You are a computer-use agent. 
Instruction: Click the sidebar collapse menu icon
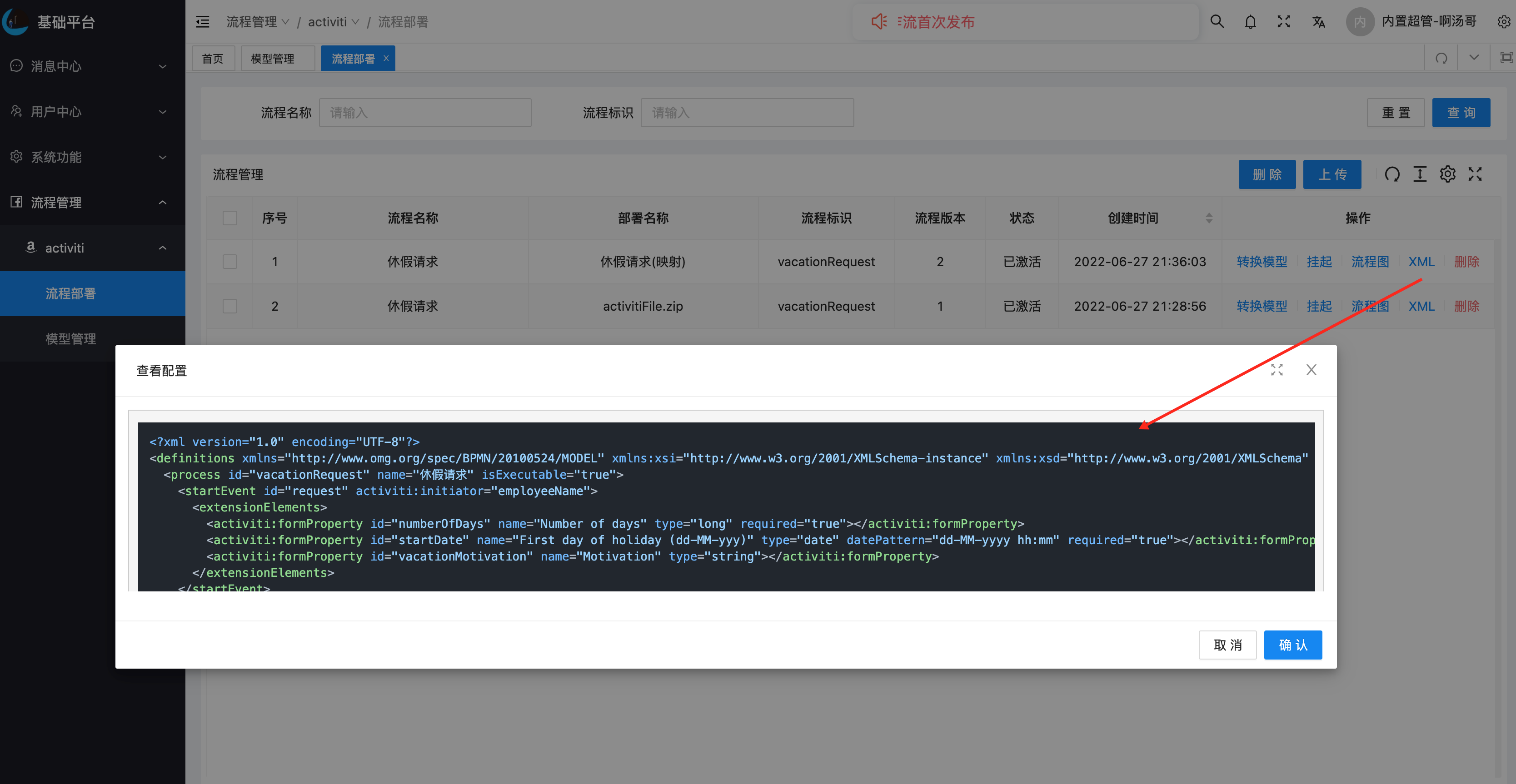click(202, 22)
